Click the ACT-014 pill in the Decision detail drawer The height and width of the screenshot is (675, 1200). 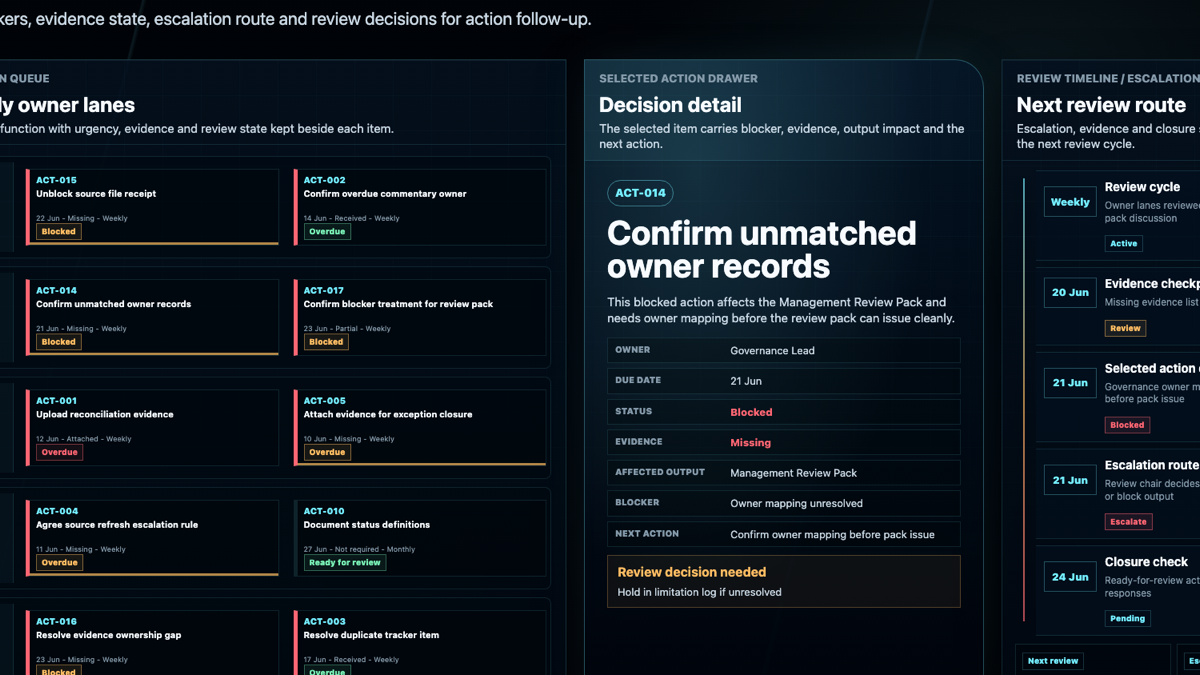pyautogui.click(x=640, y=193)
